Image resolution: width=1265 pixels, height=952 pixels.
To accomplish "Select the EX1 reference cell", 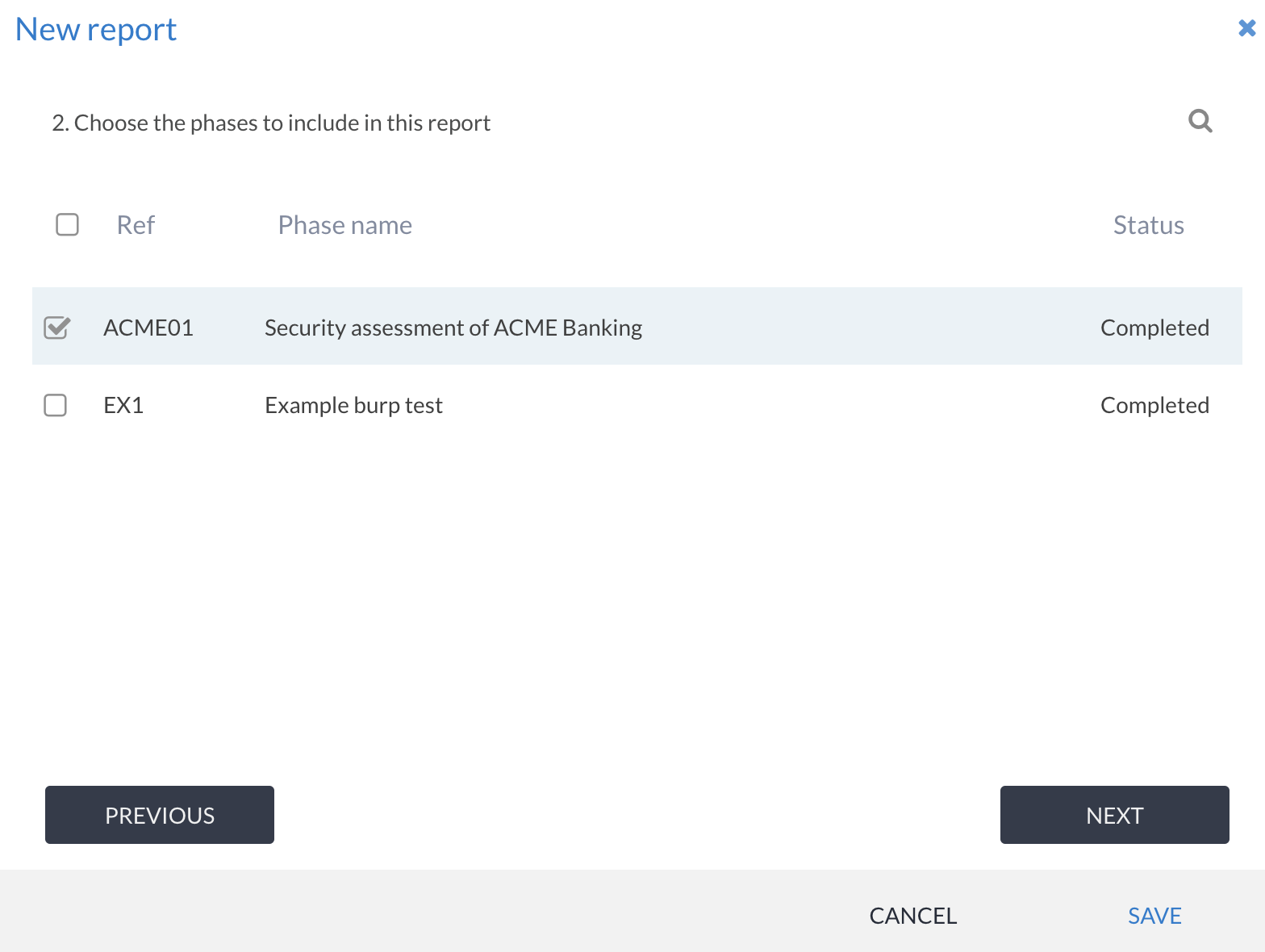I will (x=123, y=405).
